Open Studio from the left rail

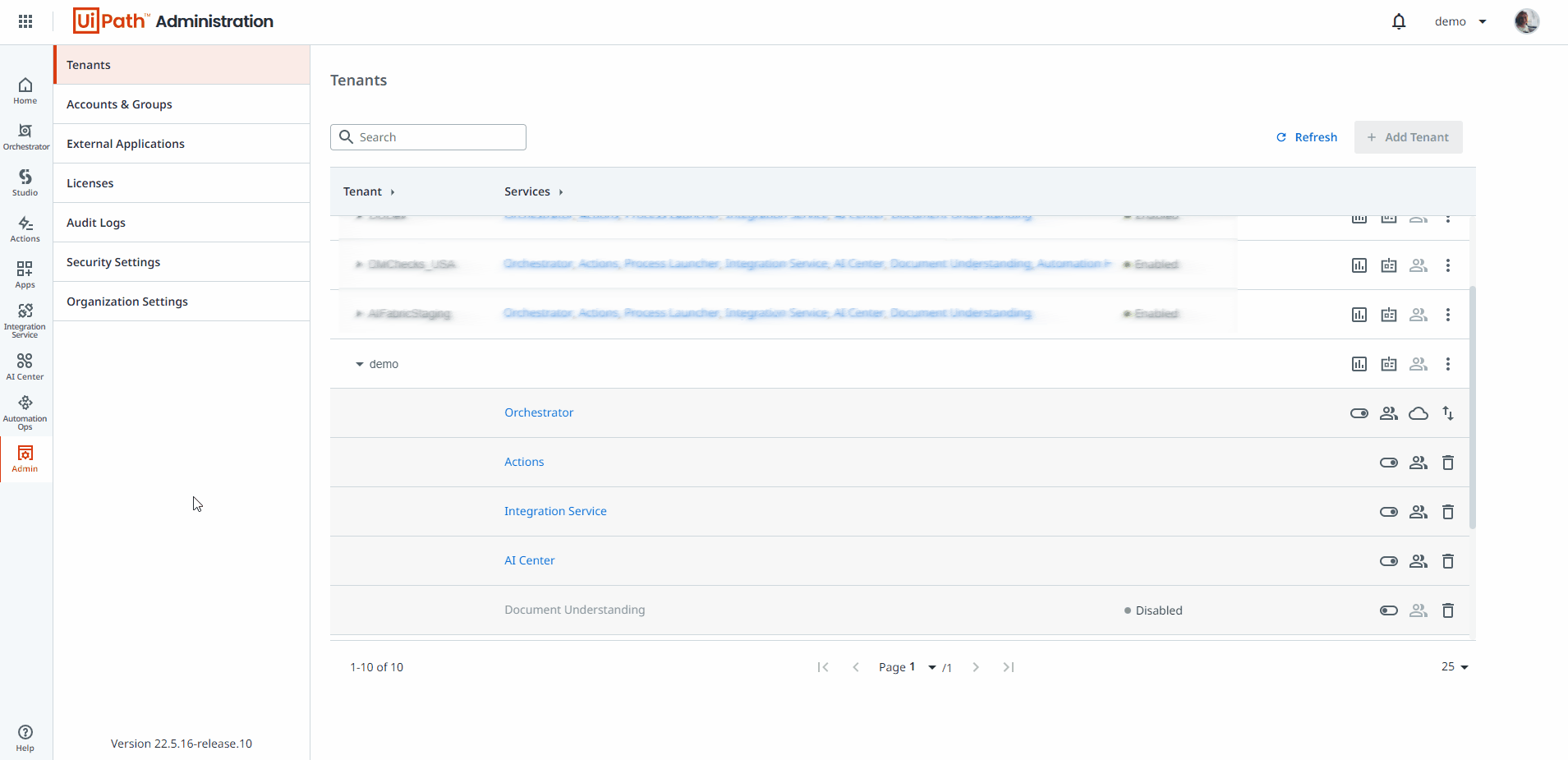pyautogui.click(x=25, y=182)
